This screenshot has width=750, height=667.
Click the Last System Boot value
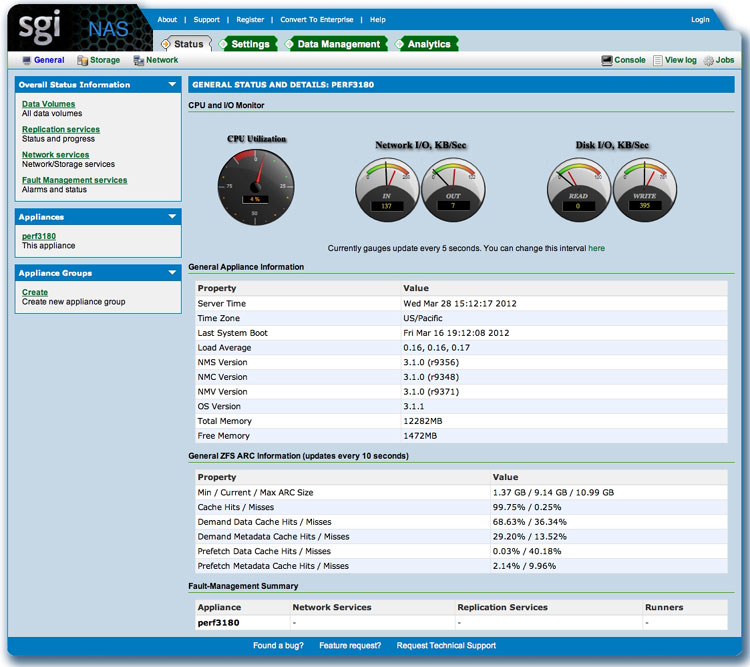[456, 333]
